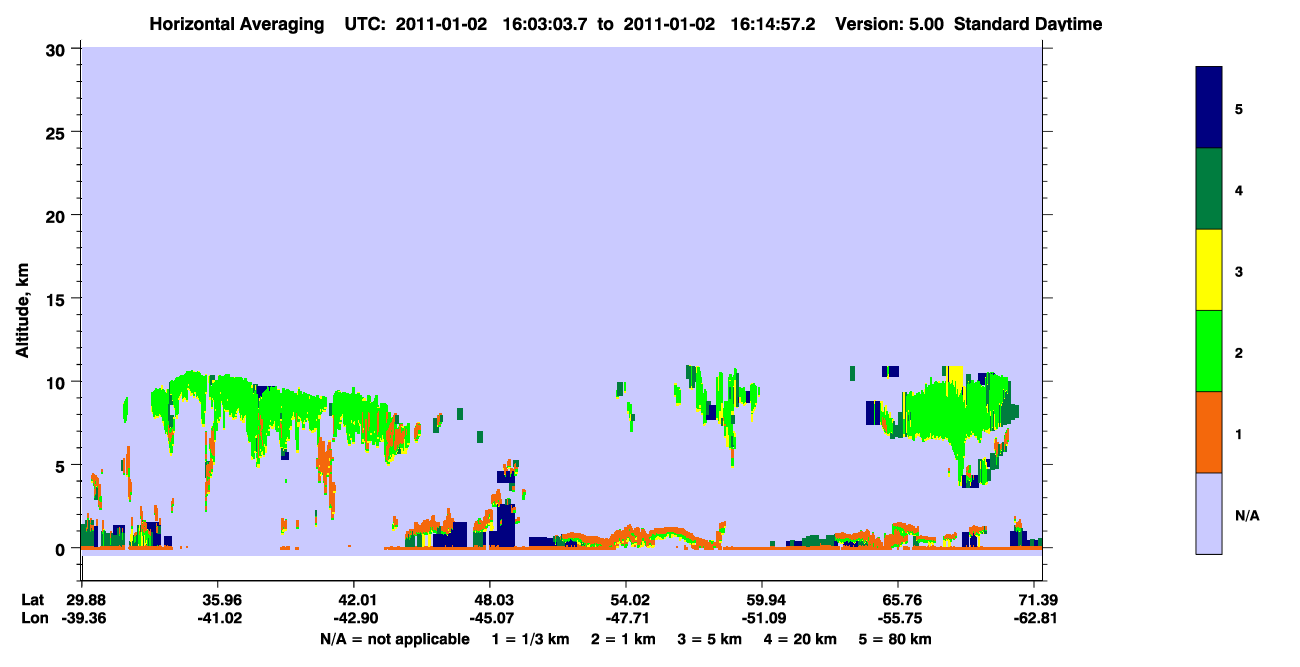Click longitude value -62.81
The width and height of the screenshot is (1300, 667).
[x=1035, y=618]
